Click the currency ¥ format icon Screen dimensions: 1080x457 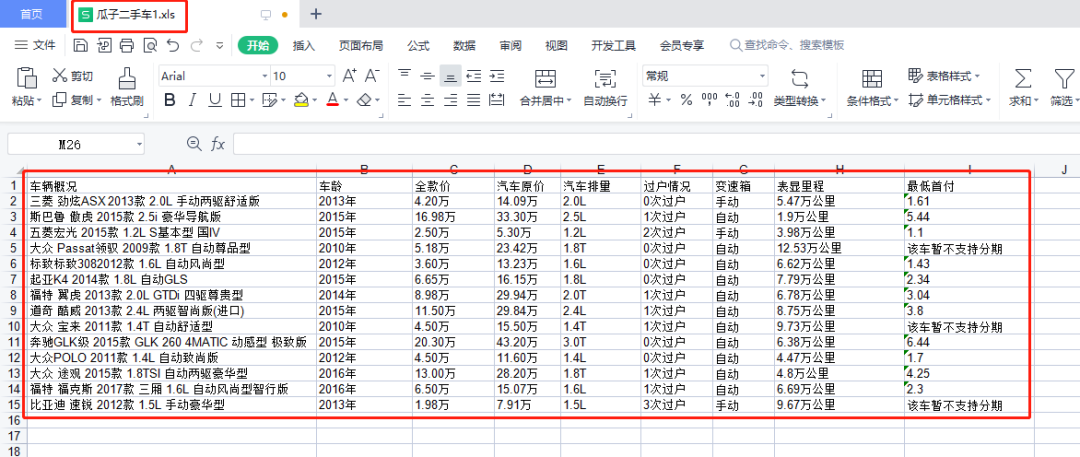[x=655, y=101]
